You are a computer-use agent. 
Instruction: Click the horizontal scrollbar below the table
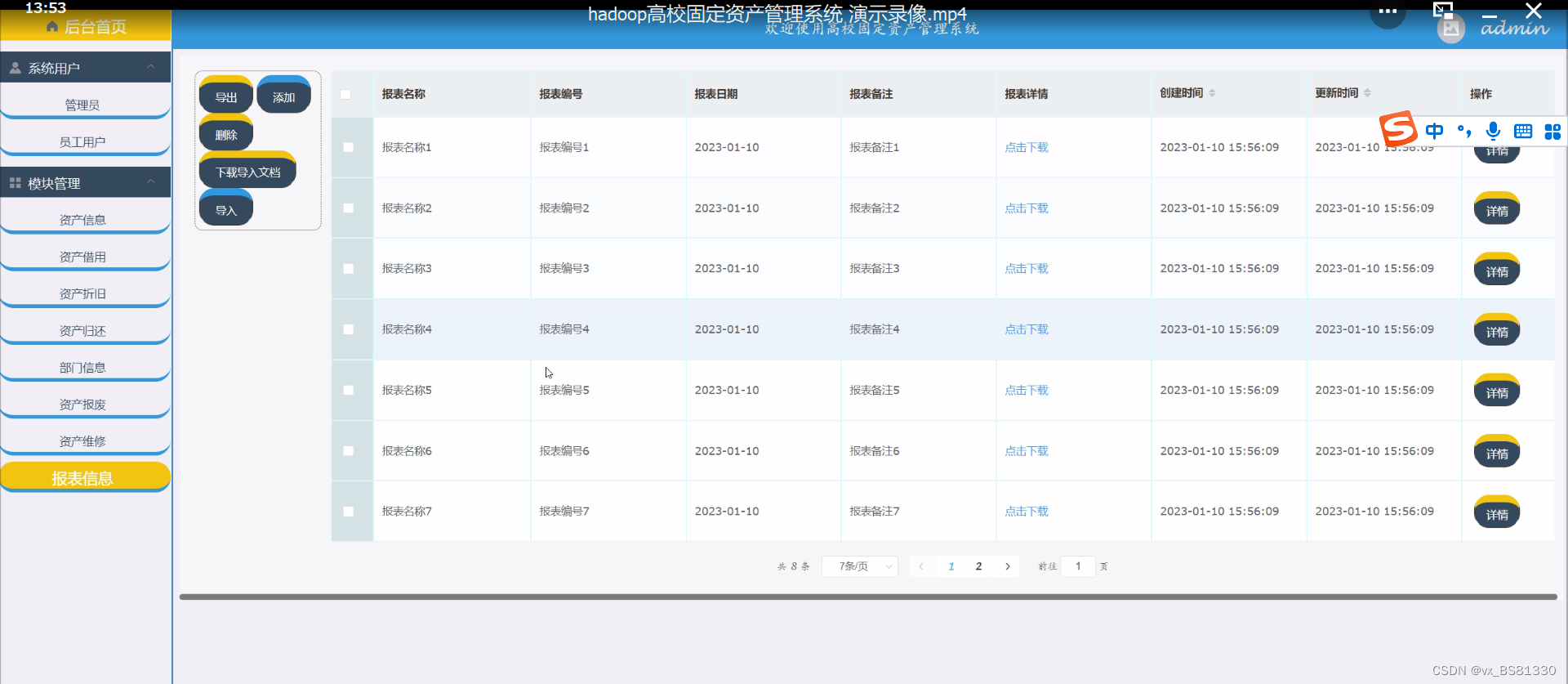pyautogui.click(x=868, y=597)
